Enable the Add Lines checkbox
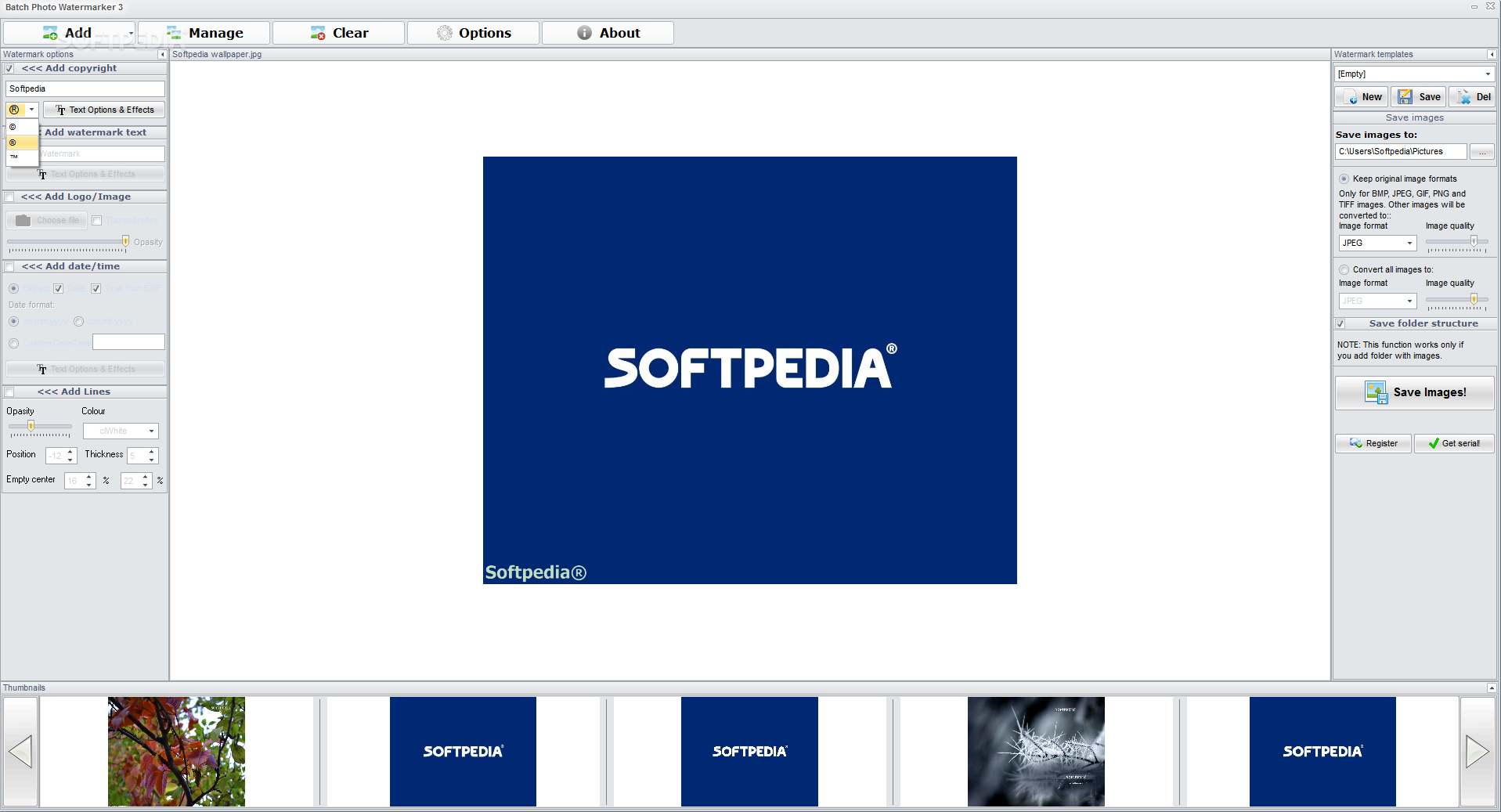The height and width of the screenshot is (812, 1501). [x=9, y=392]
